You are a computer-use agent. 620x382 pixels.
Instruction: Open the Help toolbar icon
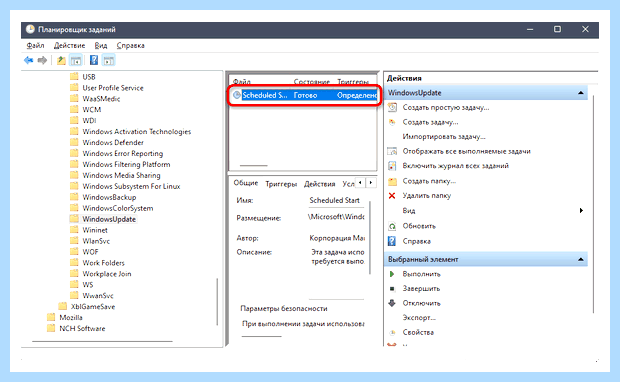pyautogui.click(x=94, y=60)
